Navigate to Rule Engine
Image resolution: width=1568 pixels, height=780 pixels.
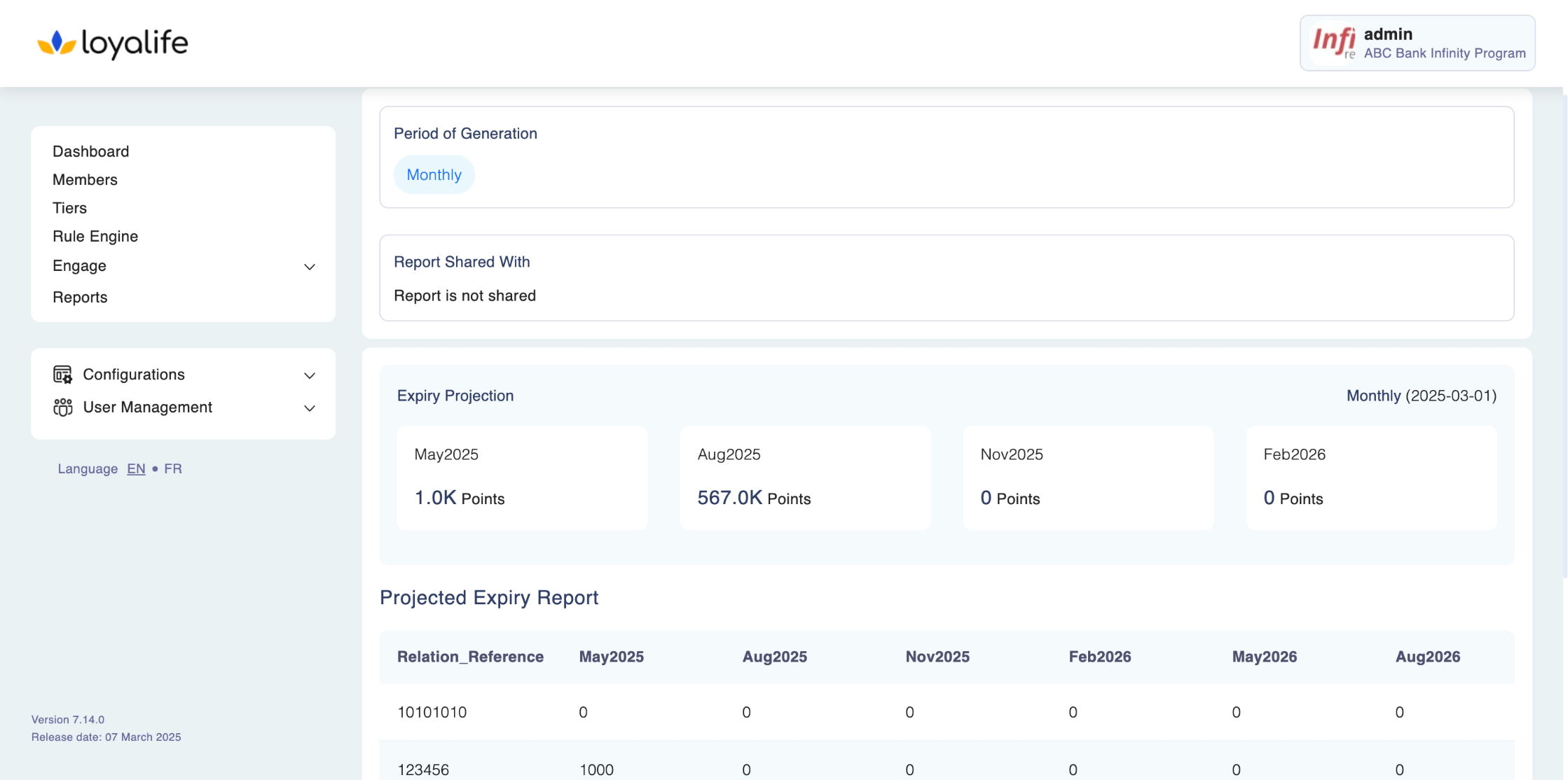coord(95,237)
